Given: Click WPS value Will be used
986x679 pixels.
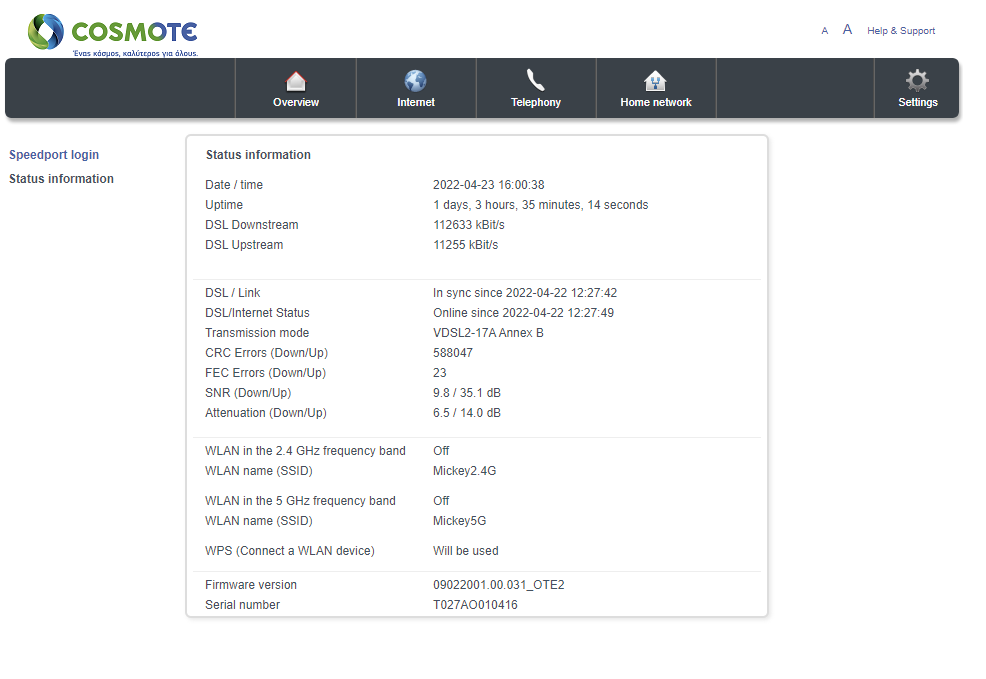Looking at the screenshot, I should (x=465, y=551).
